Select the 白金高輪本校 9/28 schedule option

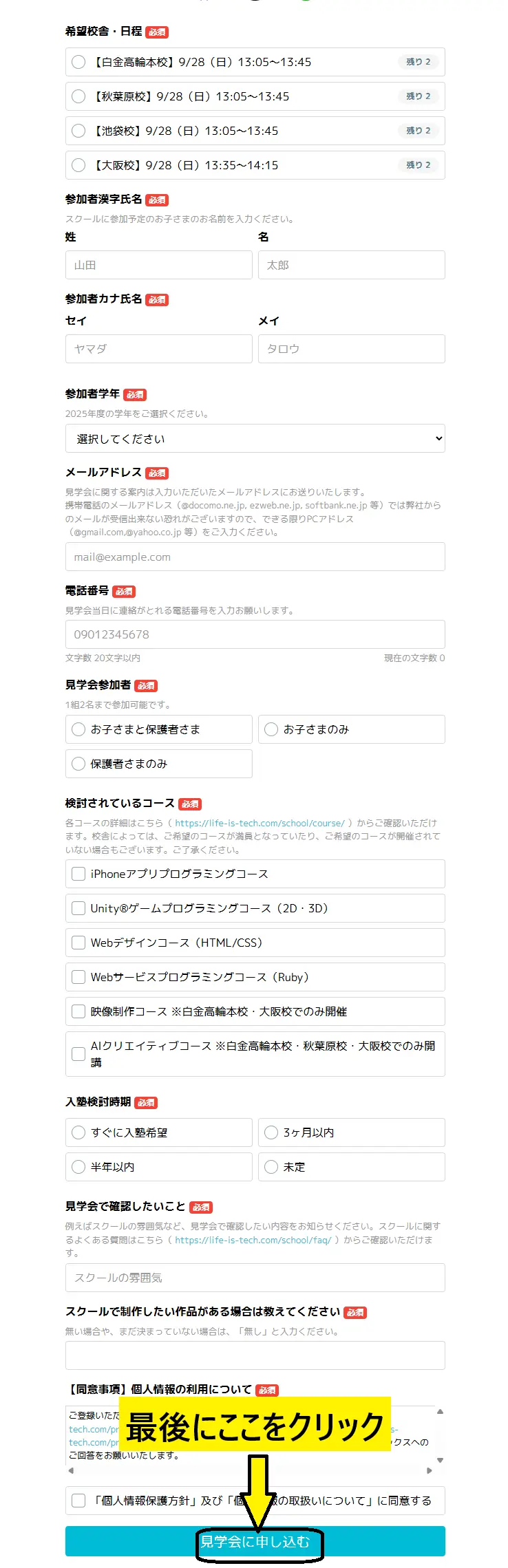pos(78,62)
